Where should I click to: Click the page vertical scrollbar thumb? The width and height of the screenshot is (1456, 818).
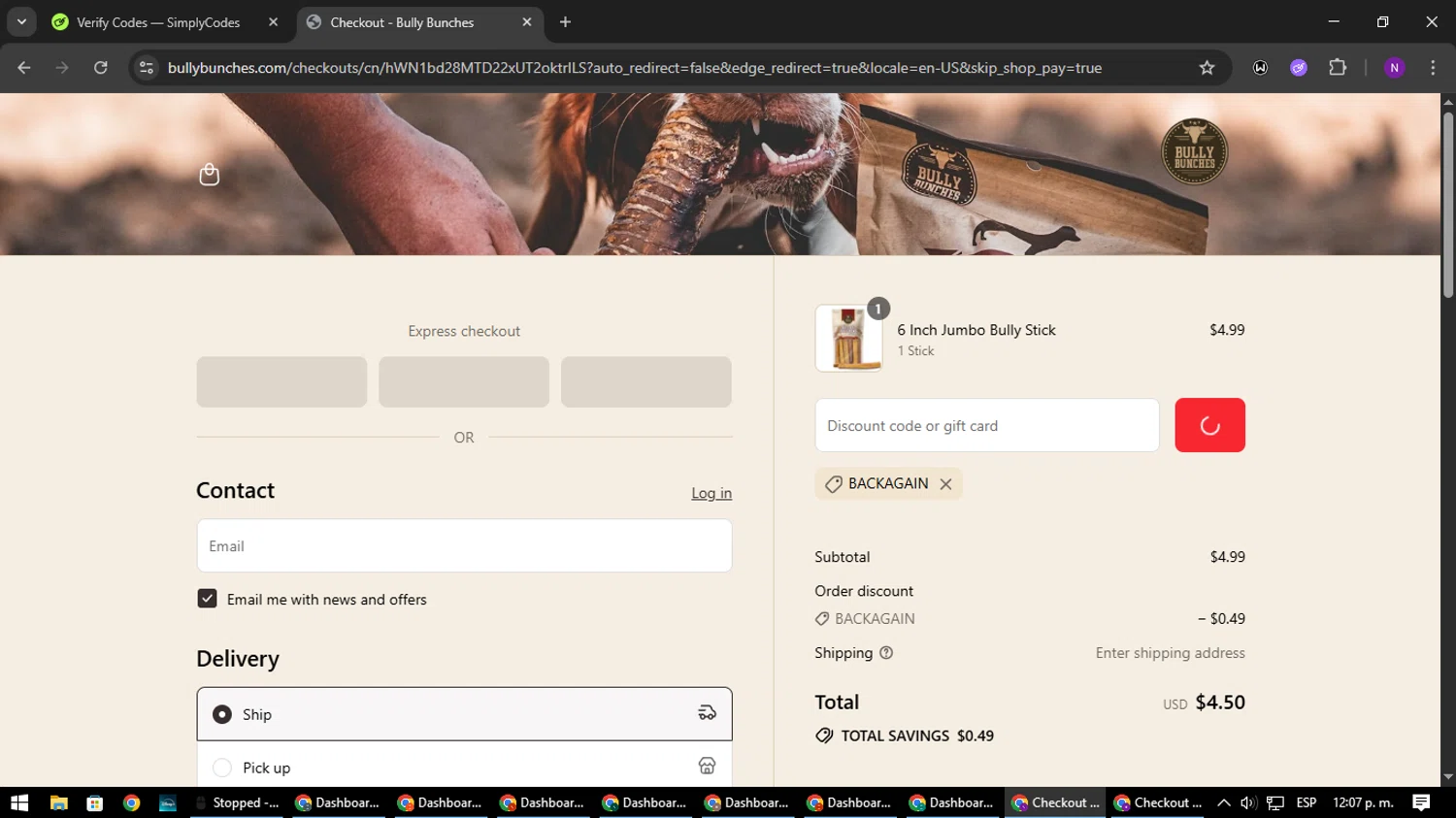click(1448, 204)
